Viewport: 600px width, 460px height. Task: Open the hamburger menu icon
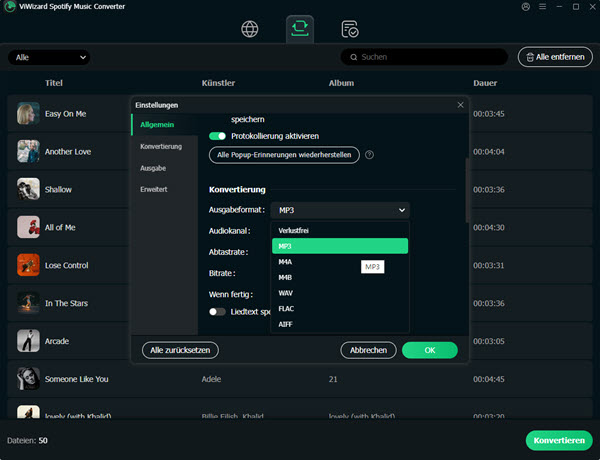point(543,7)
